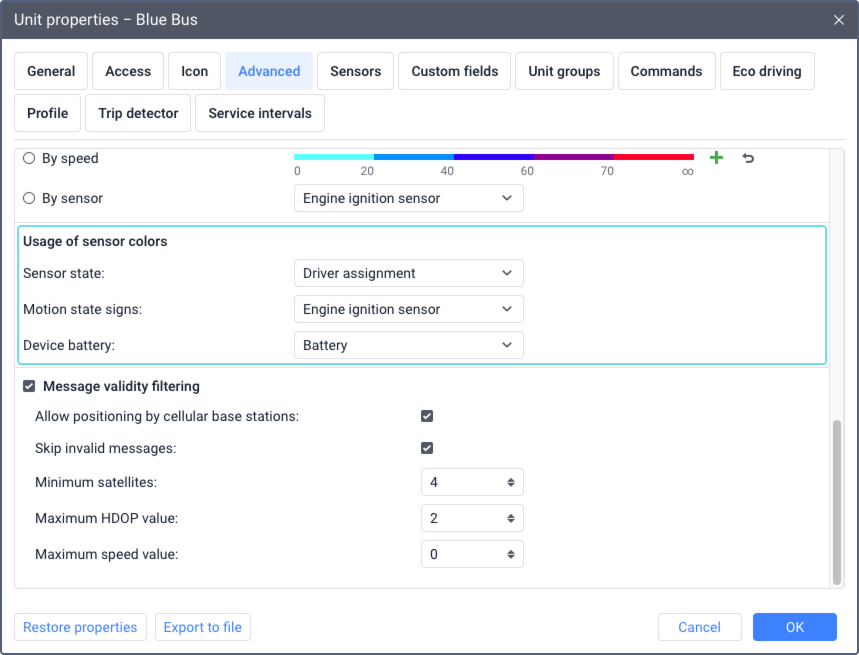Screen dimensions: 859x655
Task: Select the By sensor radio button
Action: 29,198
